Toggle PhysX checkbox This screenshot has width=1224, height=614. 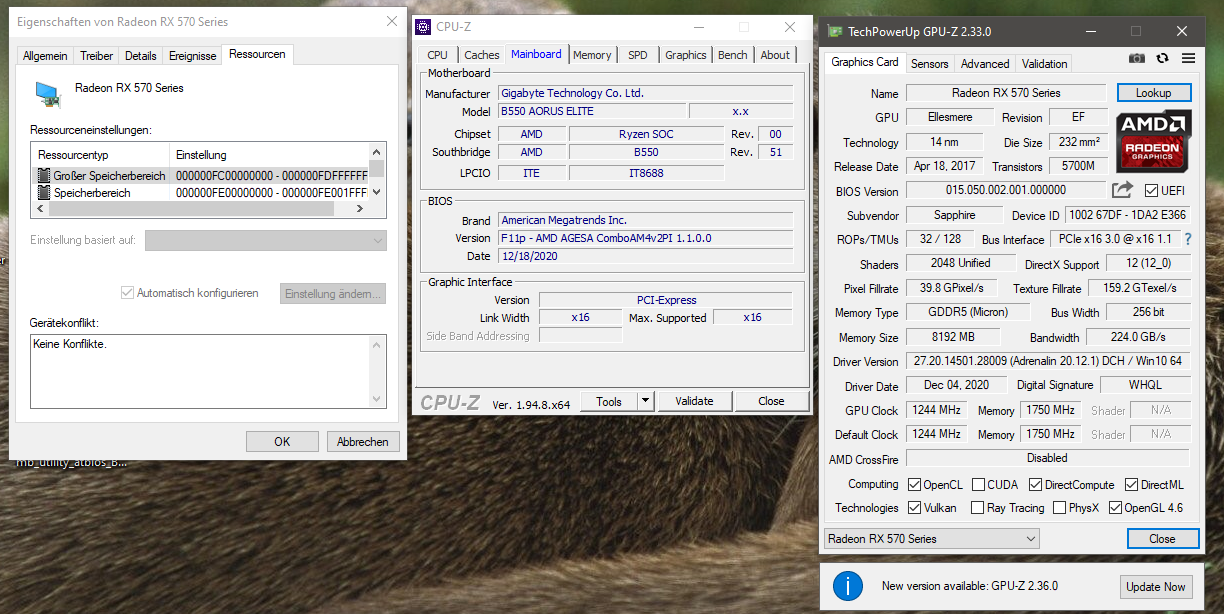1060,507
